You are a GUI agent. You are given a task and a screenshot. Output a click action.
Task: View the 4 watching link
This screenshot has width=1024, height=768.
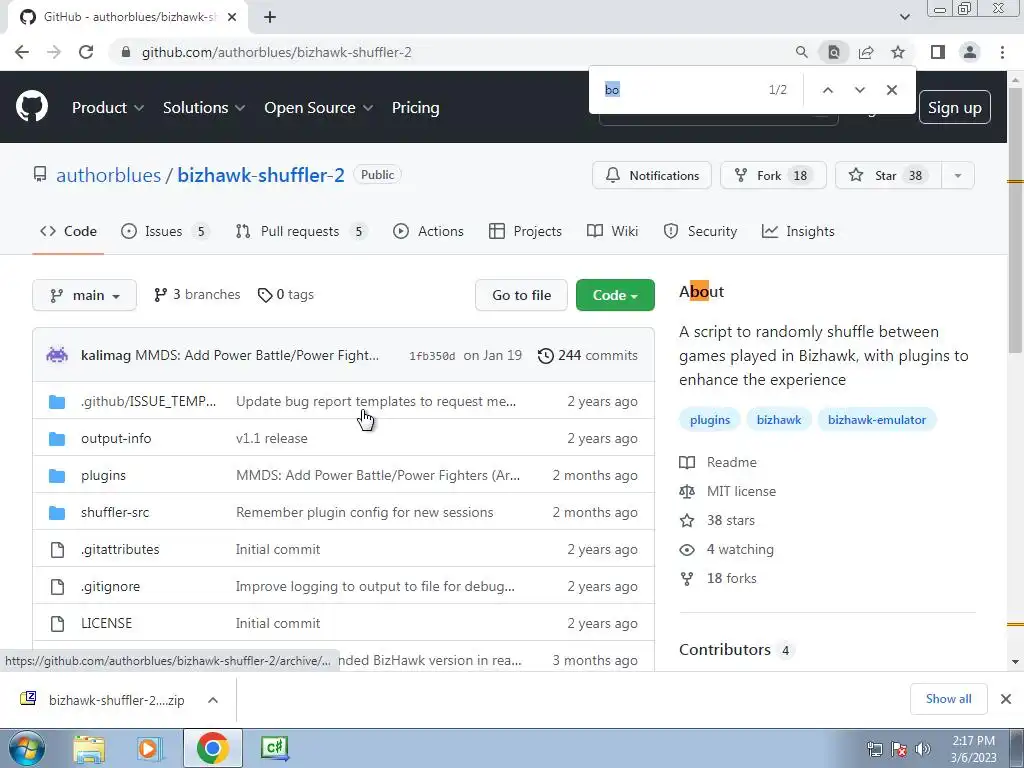click(727, 549)
